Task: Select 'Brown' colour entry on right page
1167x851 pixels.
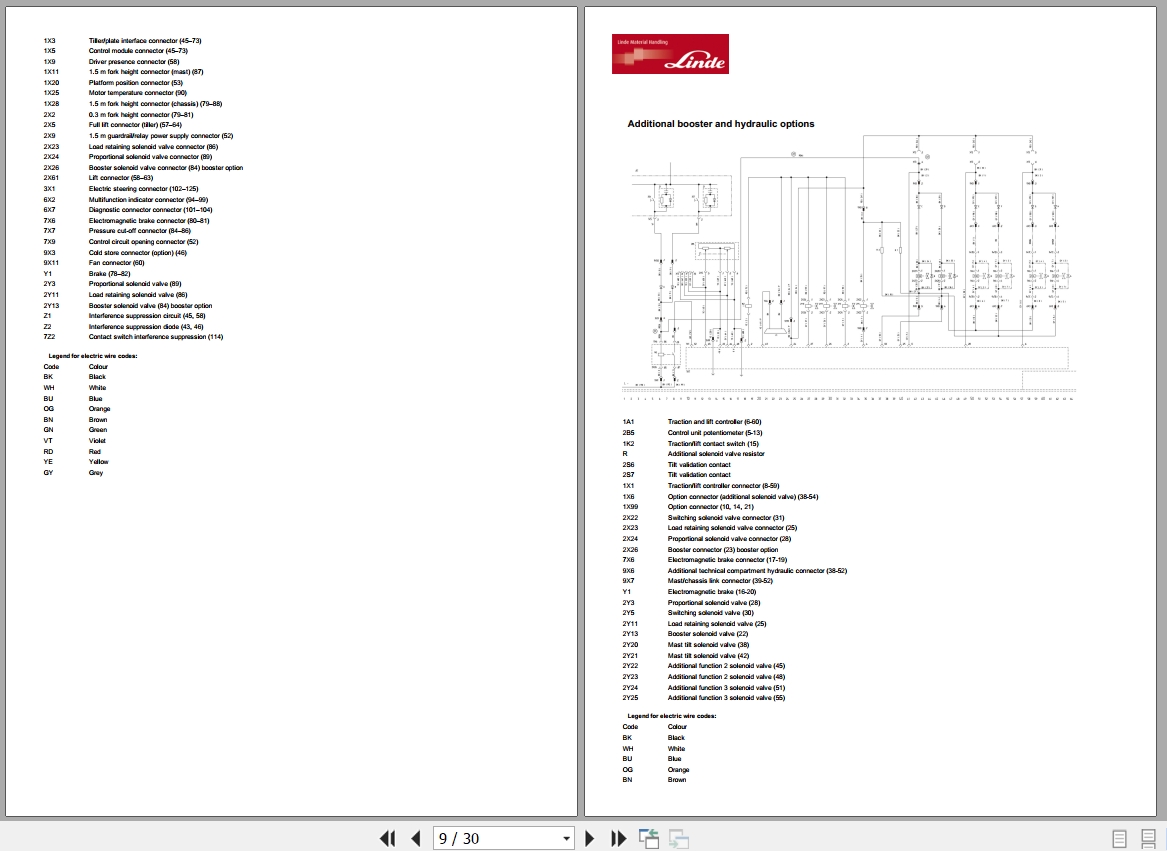Action: (677, 780)
